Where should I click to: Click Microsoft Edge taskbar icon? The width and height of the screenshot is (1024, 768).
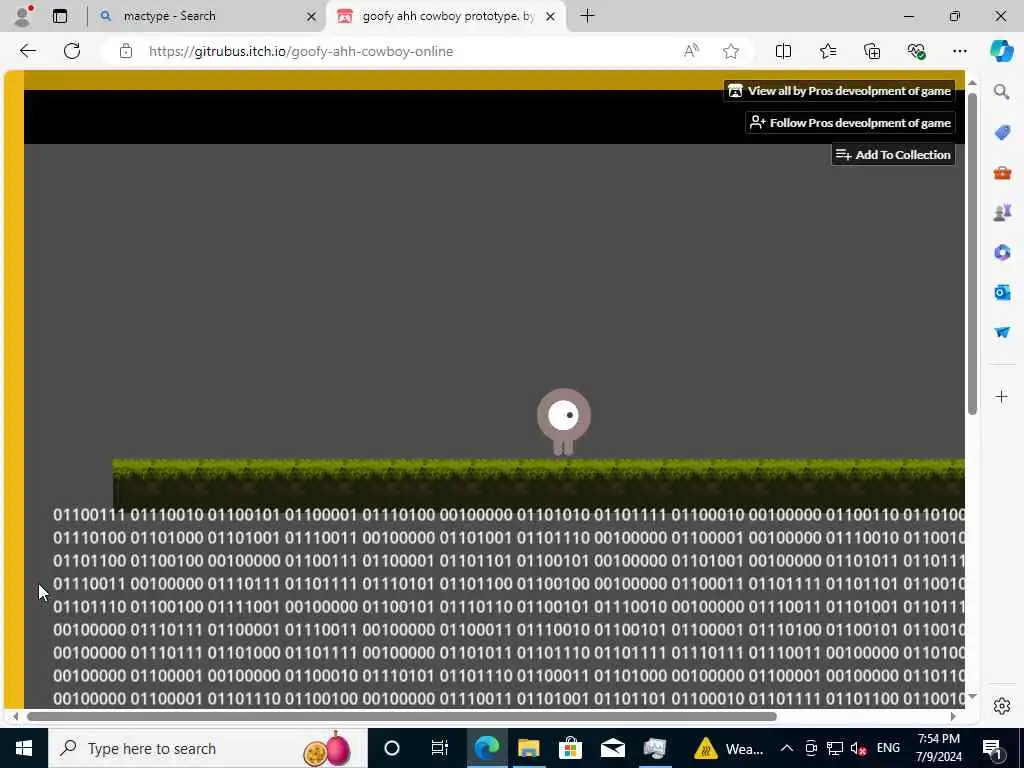pyautogui.click(x=487, y=748)
